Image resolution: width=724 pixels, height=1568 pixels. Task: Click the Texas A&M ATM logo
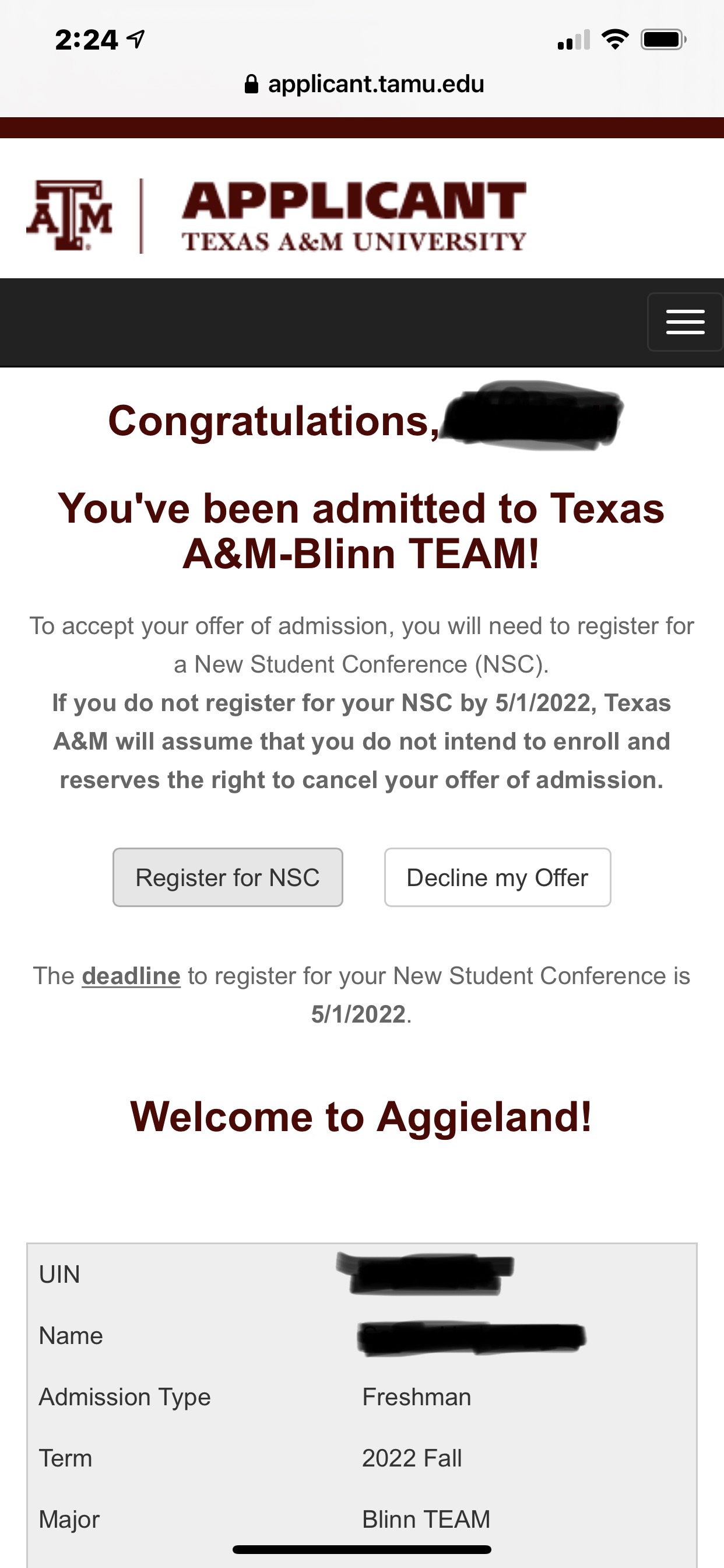[69, 215]
